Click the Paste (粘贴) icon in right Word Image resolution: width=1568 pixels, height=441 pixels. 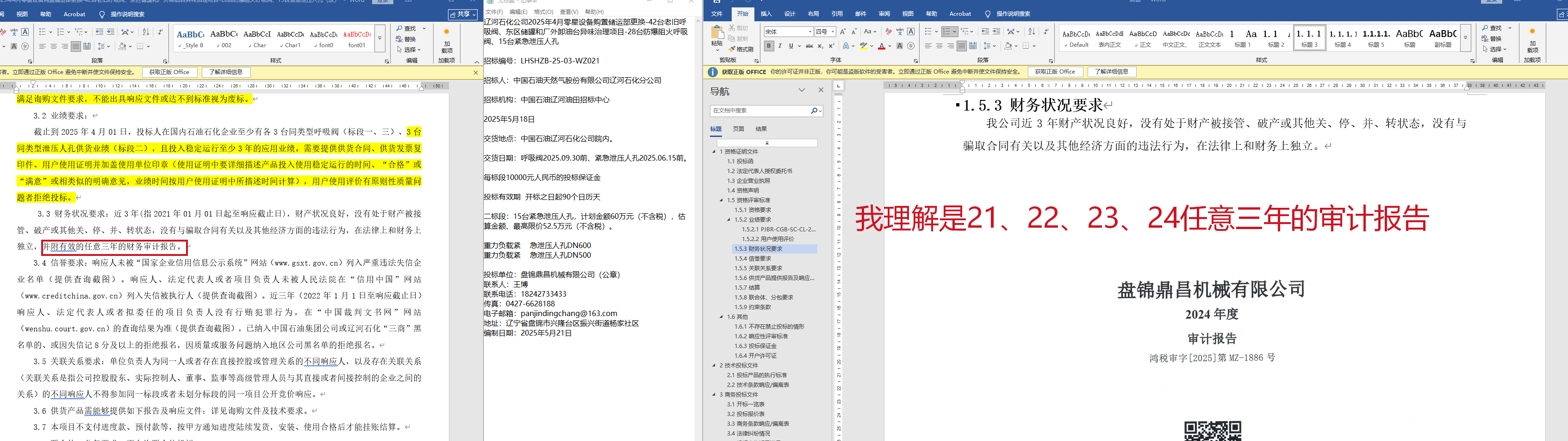pos(717,32)
